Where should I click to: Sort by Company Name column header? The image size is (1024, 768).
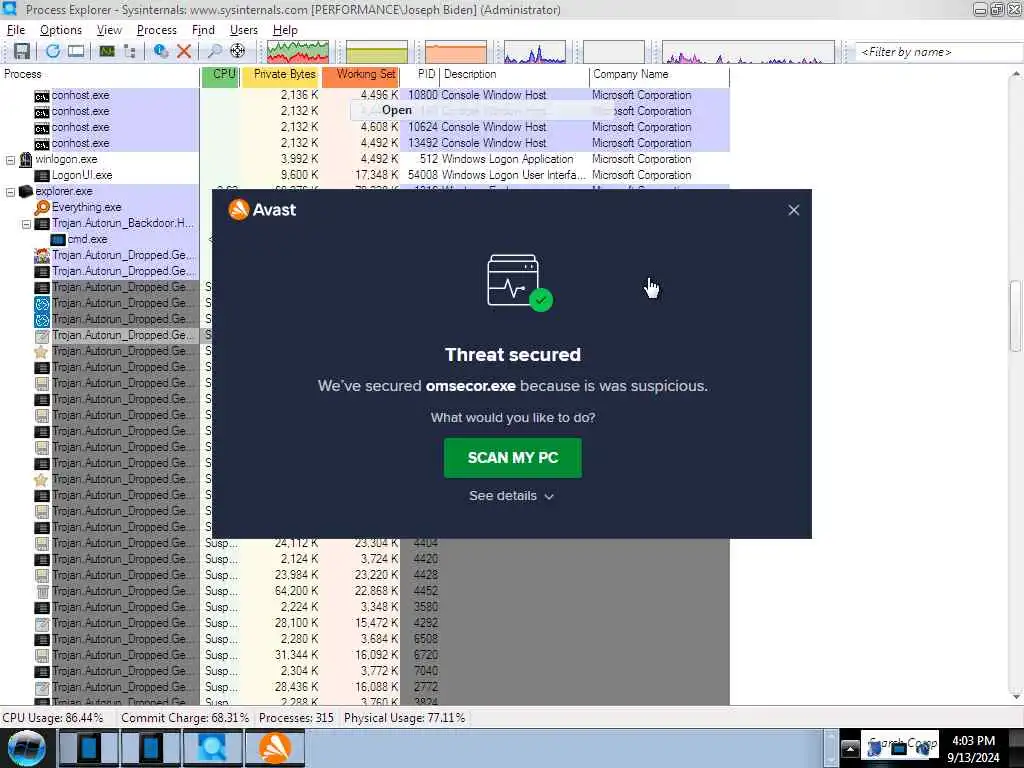tap(659, 74)
